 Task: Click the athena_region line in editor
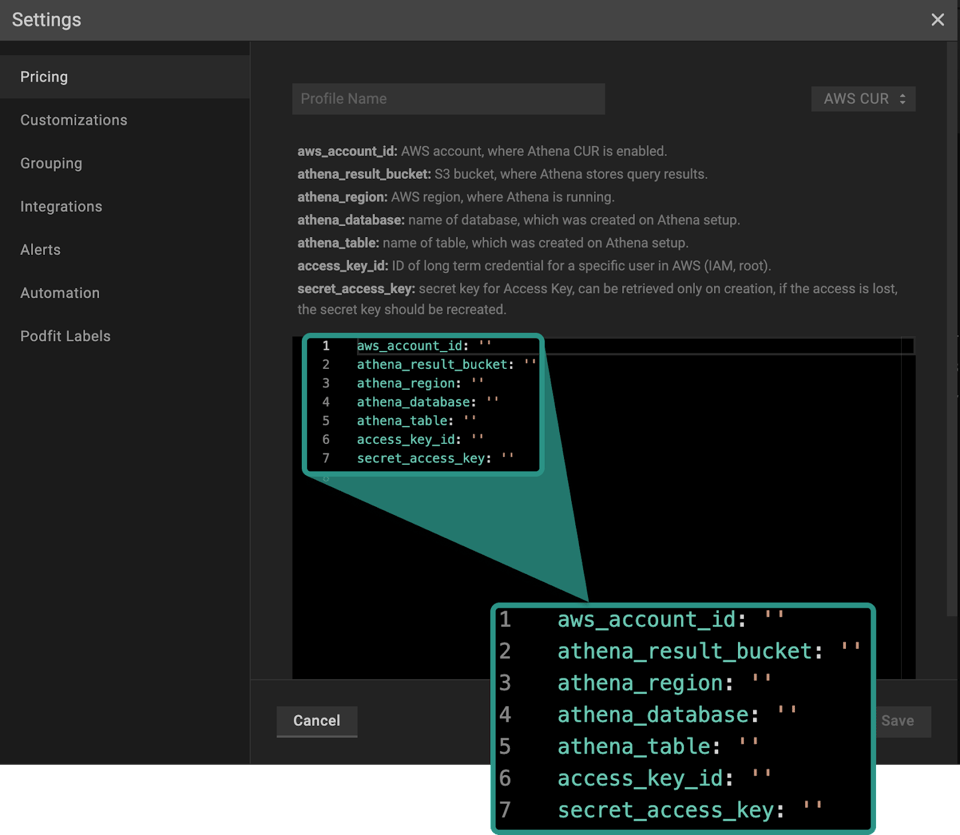(x=420, y=383)
